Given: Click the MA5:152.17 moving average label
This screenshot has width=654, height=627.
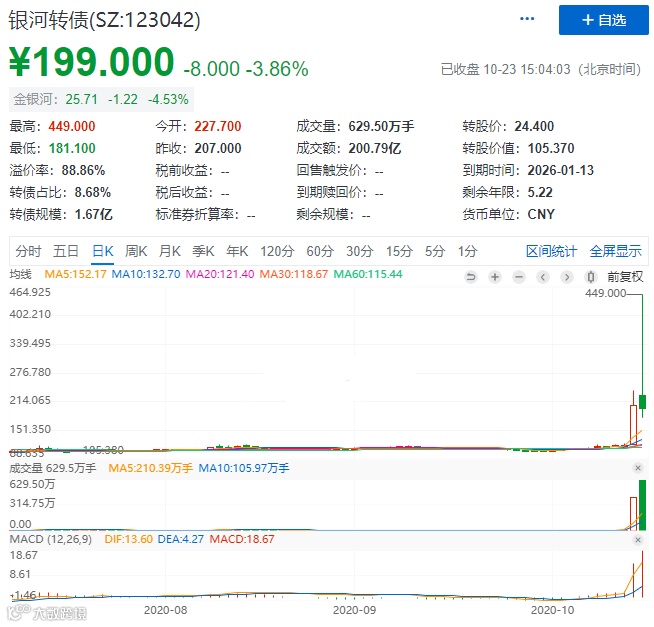Looking at the screenshot, I should (x=75, y=274).
